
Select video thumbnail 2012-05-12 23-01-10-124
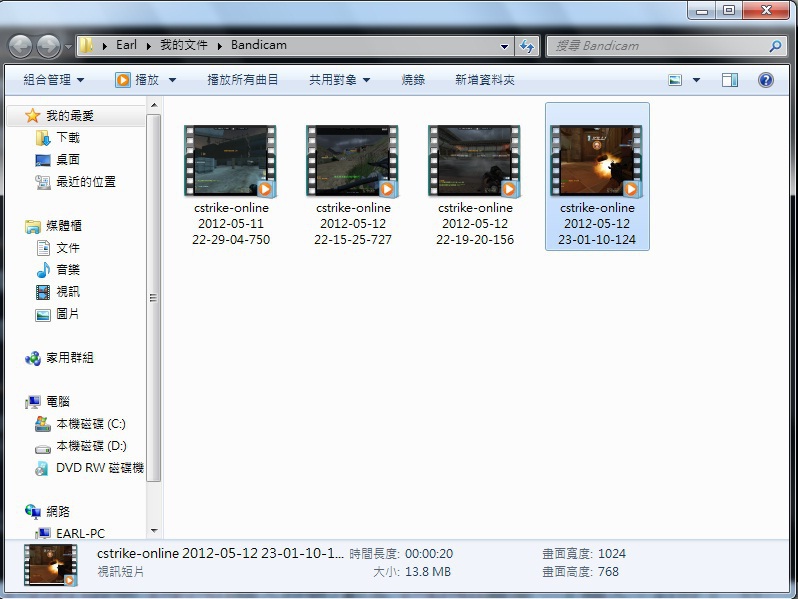click(597, 161)
